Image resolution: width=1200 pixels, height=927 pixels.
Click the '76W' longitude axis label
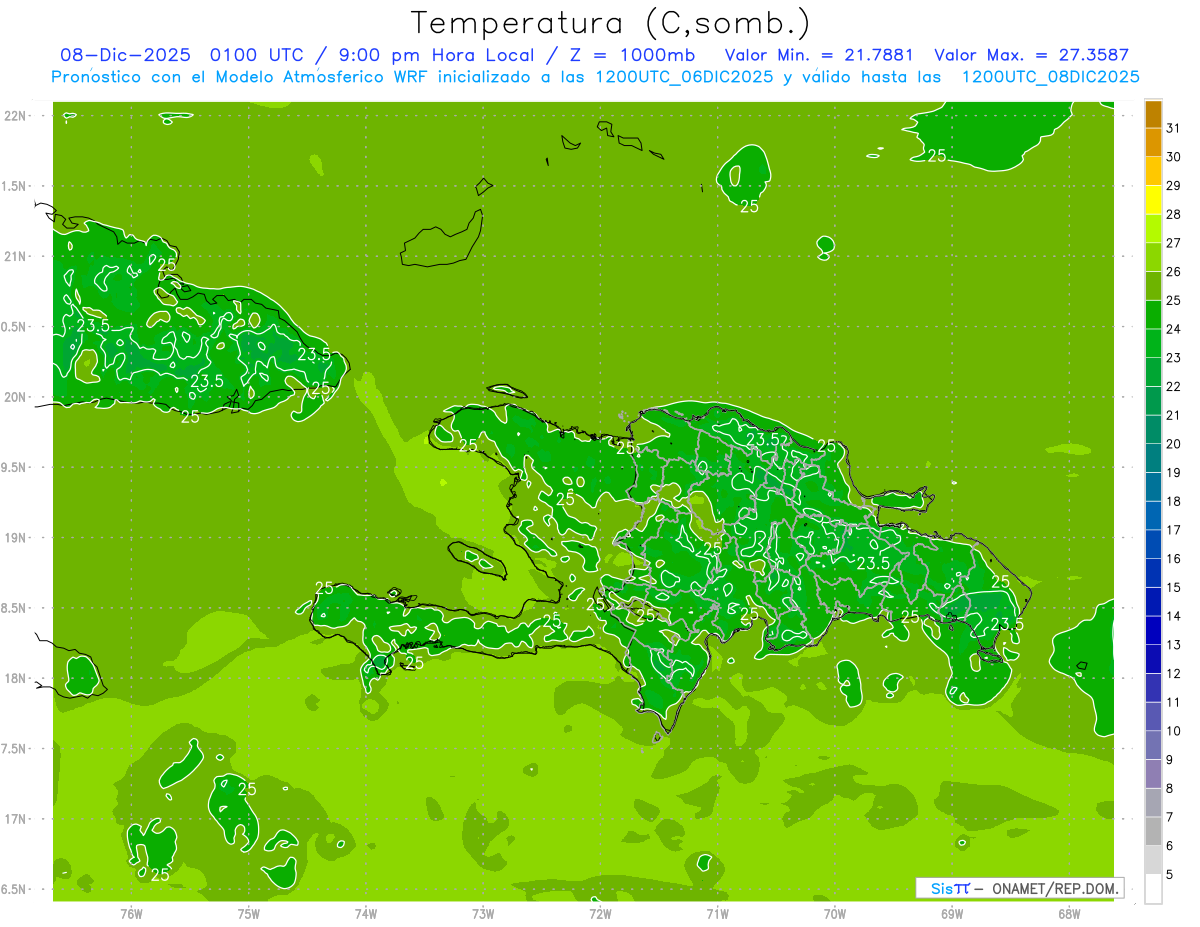131,914
